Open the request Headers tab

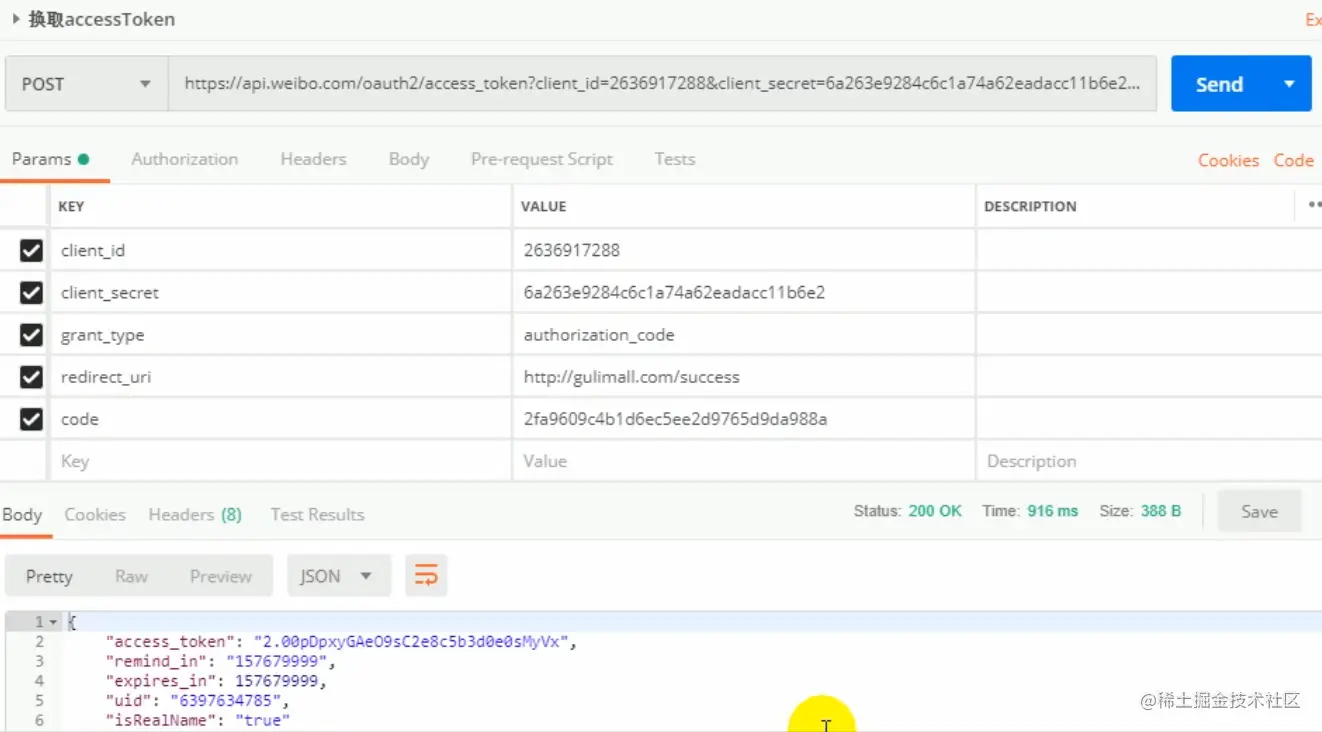click(x=313, y=159)
